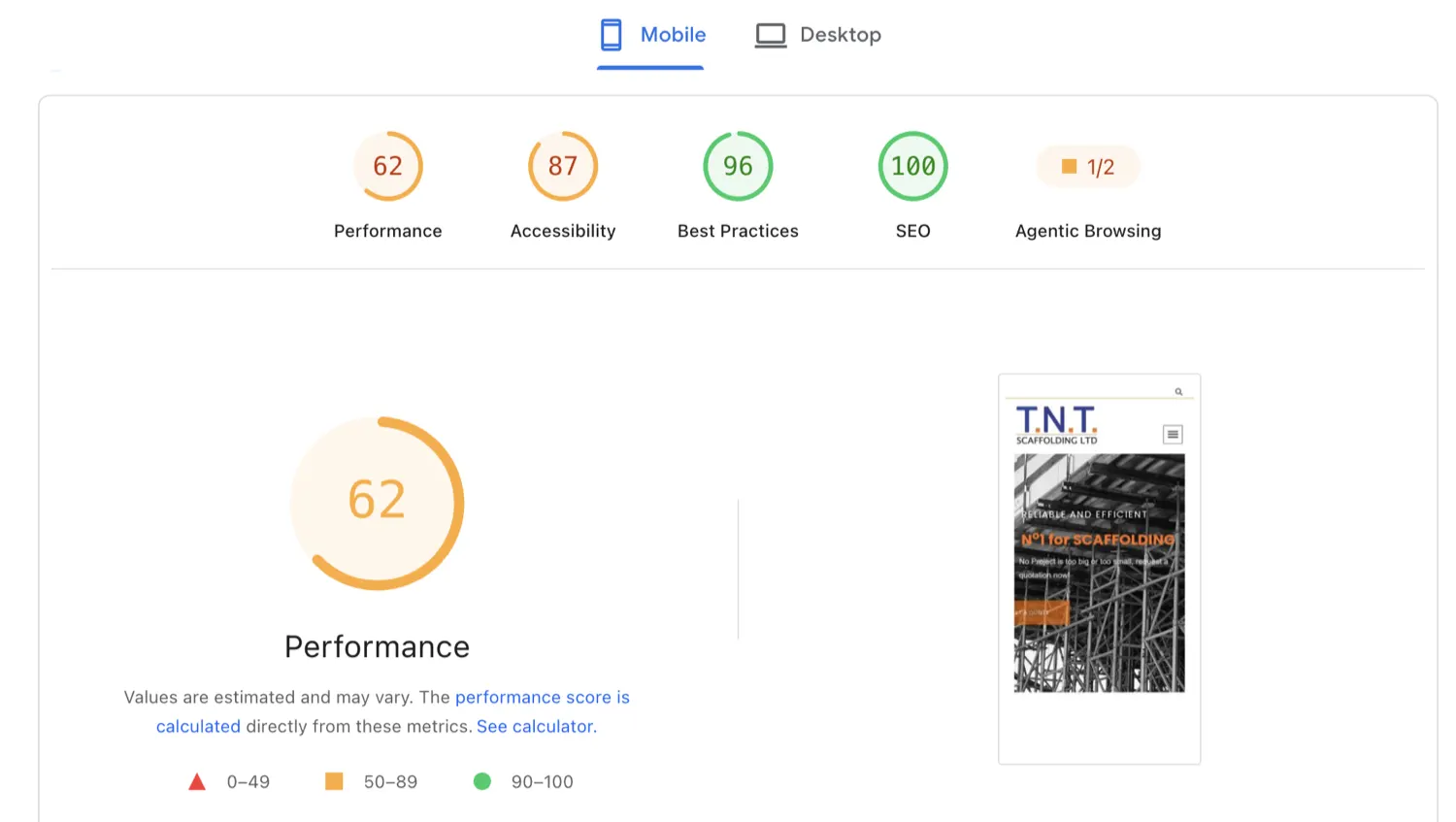Click the T.N.T. logo in the preview
Image resolution: width=1456 pixels, height=822 pixels.
[x=1056, y=425]
